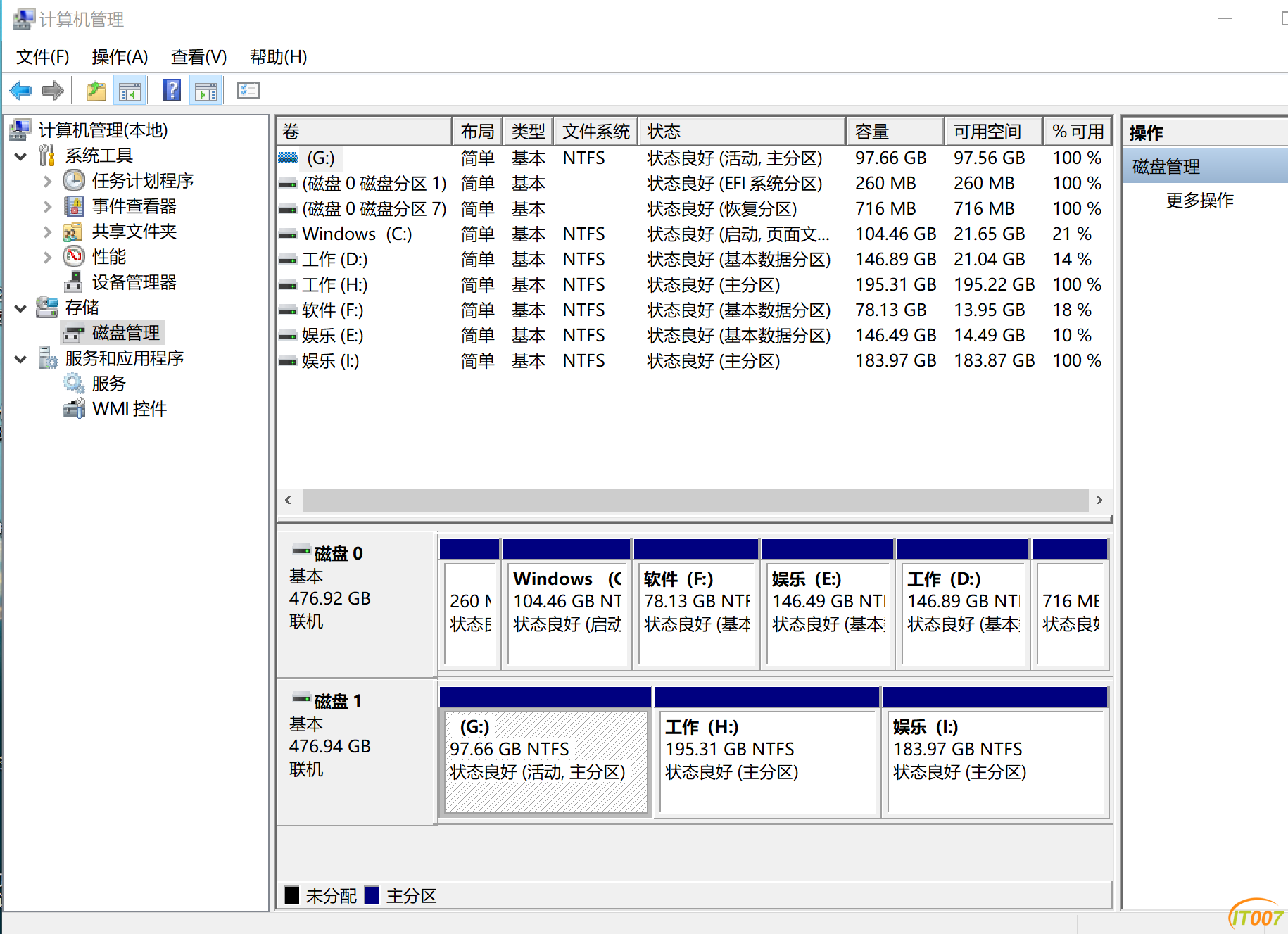Expand the 性能 node
1288x934 pixels.
point(47,257)
